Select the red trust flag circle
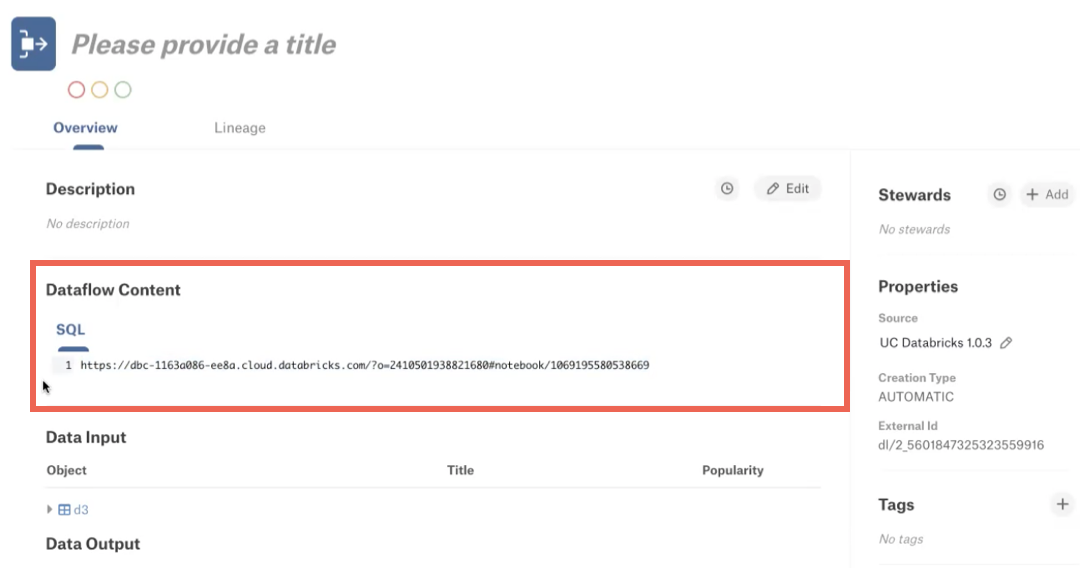The width and height of the screenshot is (1080, 568). [76, 90]
